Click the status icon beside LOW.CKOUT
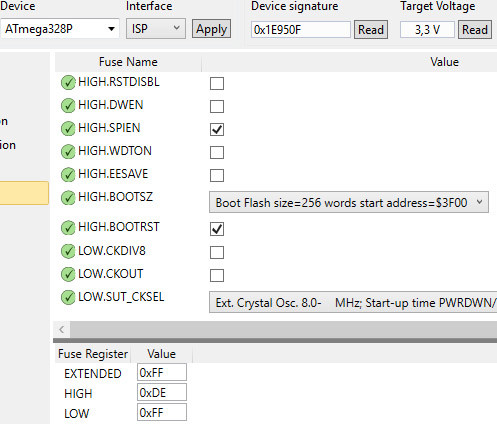Viewport: 497px width, 424px height. click(x=68, y=275)
